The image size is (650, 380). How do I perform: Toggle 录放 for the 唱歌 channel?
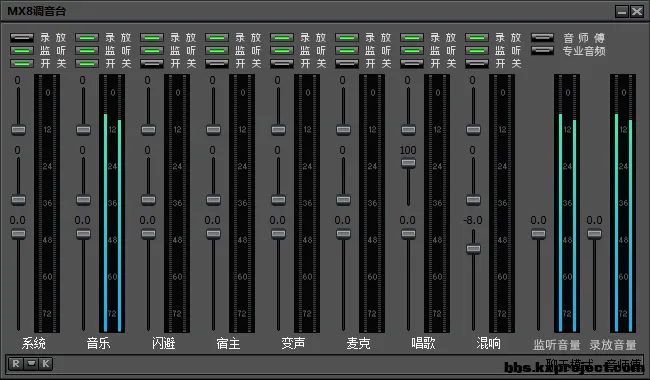coord(412,38)
